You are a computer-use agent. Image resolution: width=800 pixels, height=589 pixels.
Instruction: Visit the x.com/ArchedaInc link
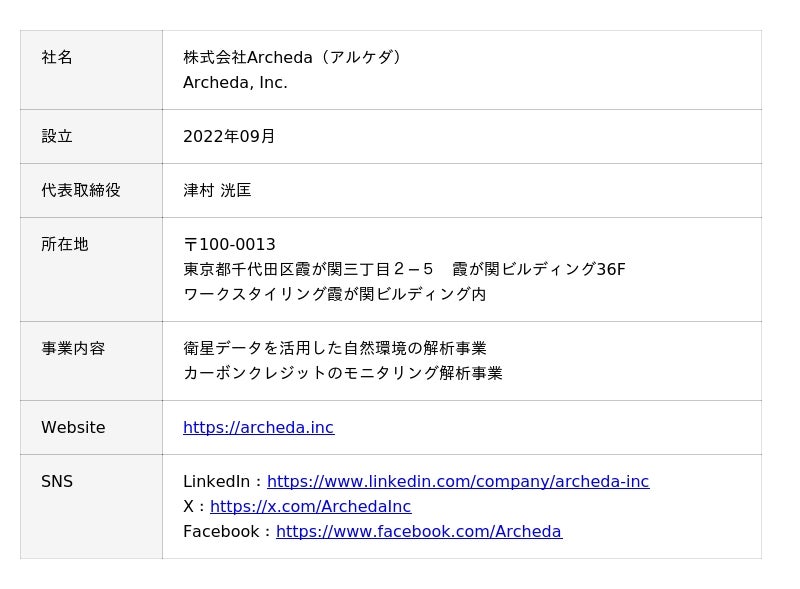click(x=310, y=507)
